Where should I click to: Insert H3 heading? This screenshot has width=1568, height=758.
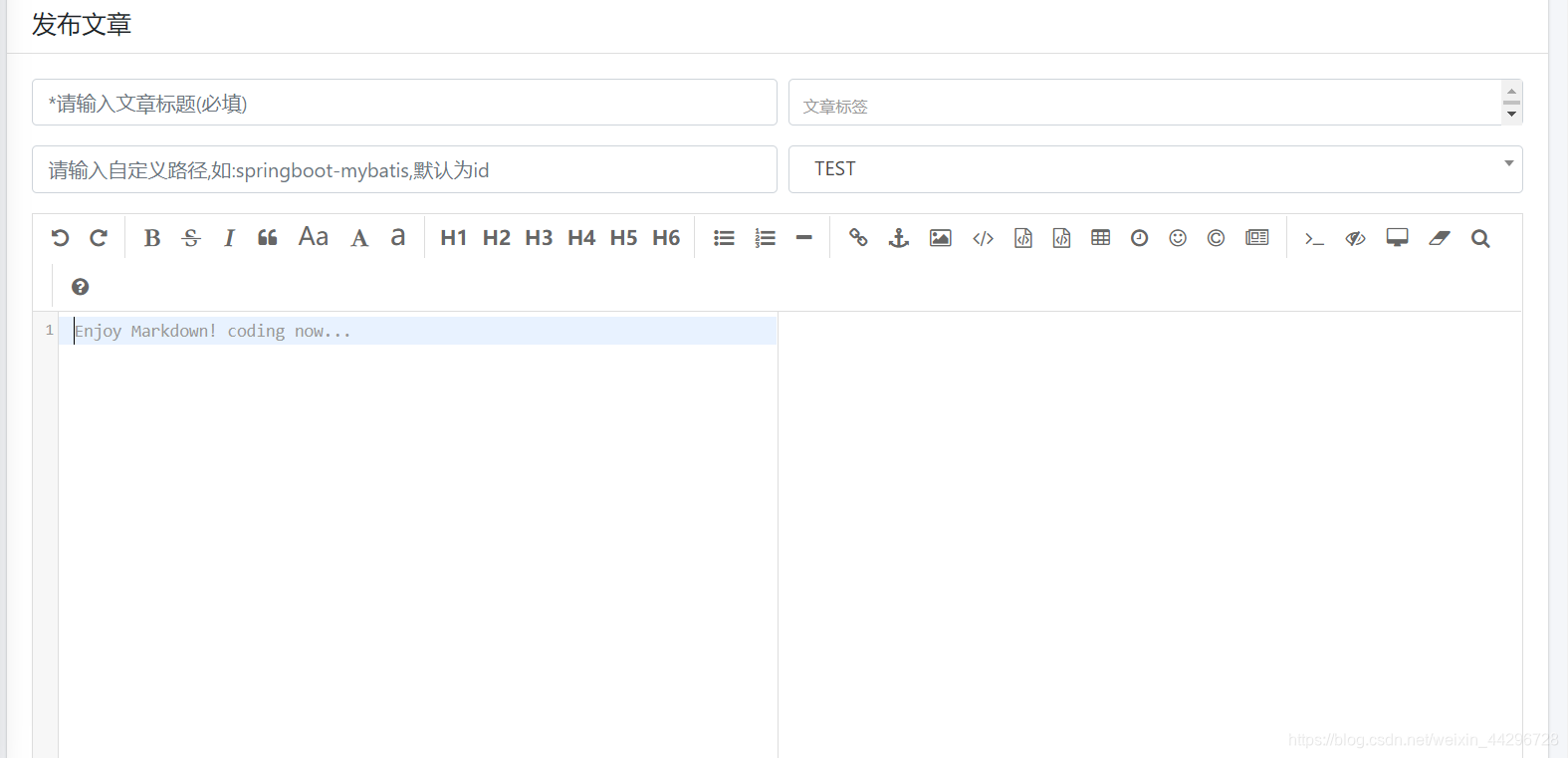tap(539, 238)
